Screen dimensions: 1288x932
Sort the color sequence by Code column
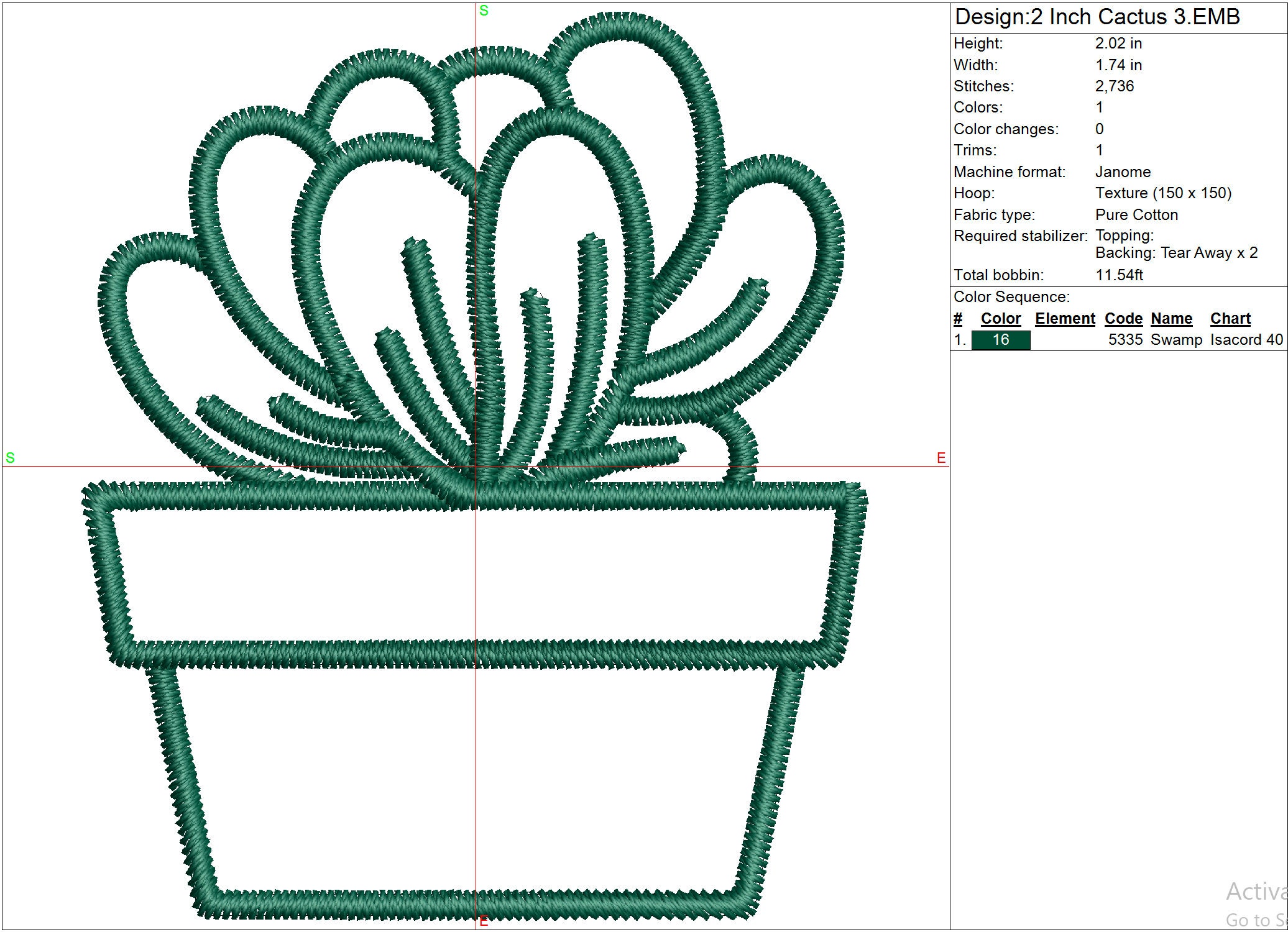coord(1123,318)
